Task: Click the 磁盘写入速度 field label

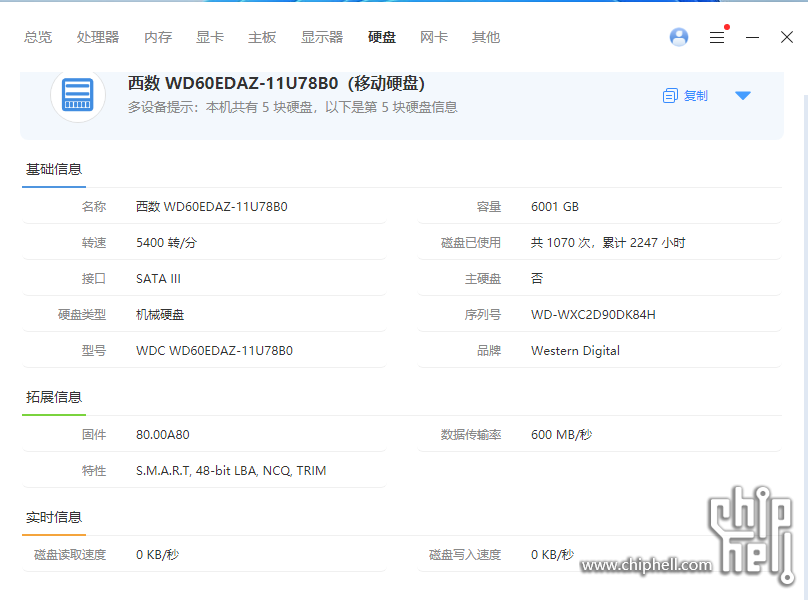Action: pyautogui.click(x=465, y=555)
